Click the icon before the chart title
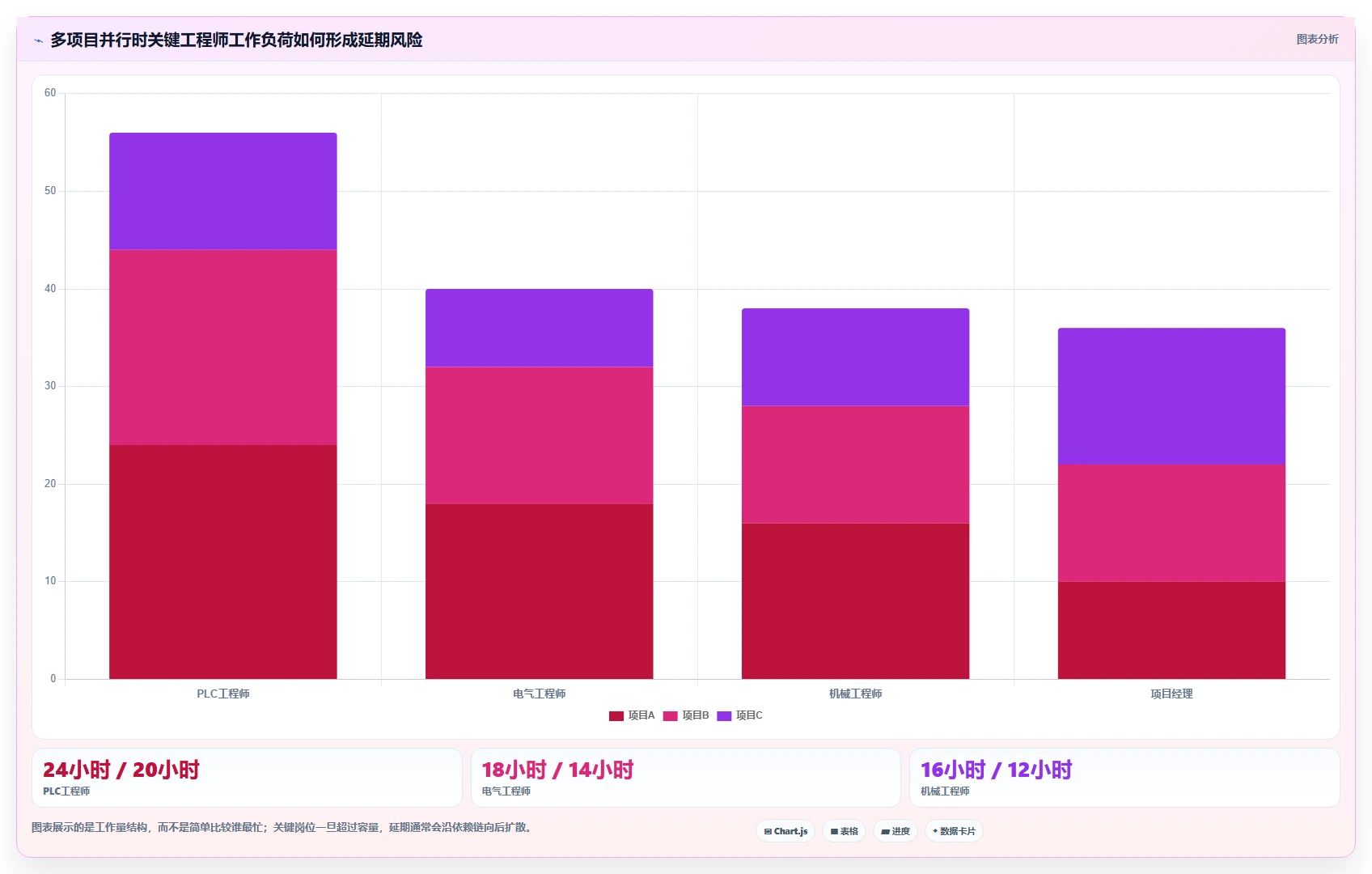The height and width of the screenshot is (874, 1372). pyautogui.click(x=38, y=40)
